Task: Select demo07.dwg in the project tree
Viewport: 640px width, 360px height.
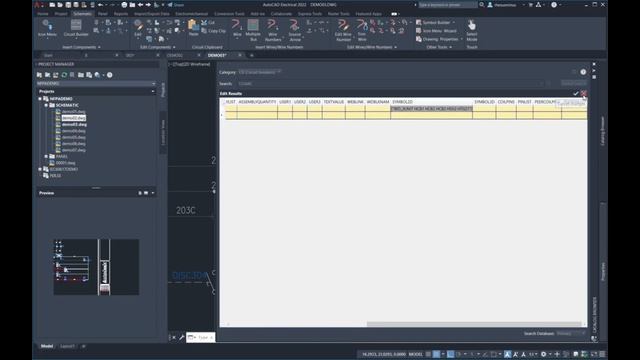Action: [x=73, y=150]
